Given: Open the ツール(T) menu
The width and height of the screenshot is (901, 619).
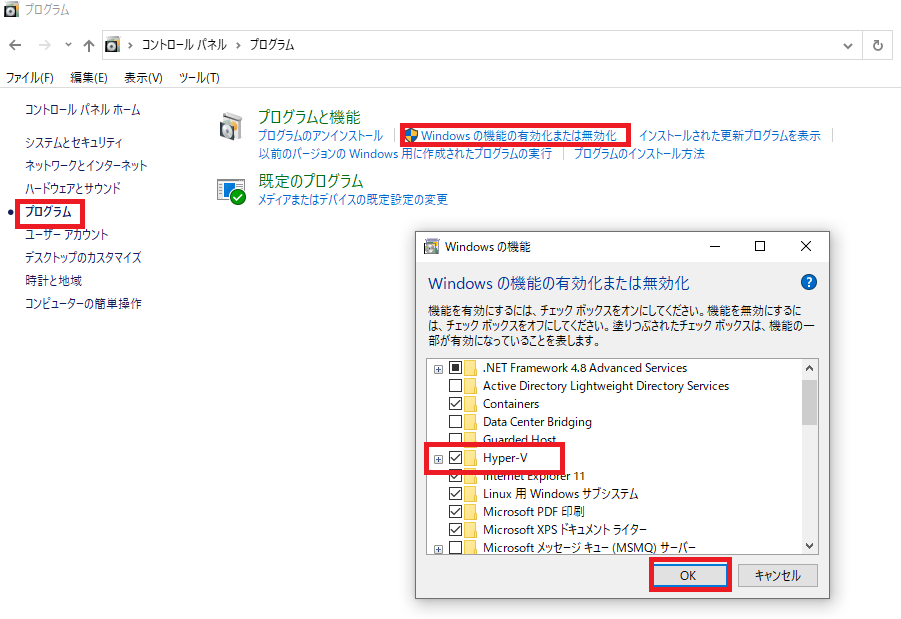Looking at the screenshot, I should [x=199, y=78].
